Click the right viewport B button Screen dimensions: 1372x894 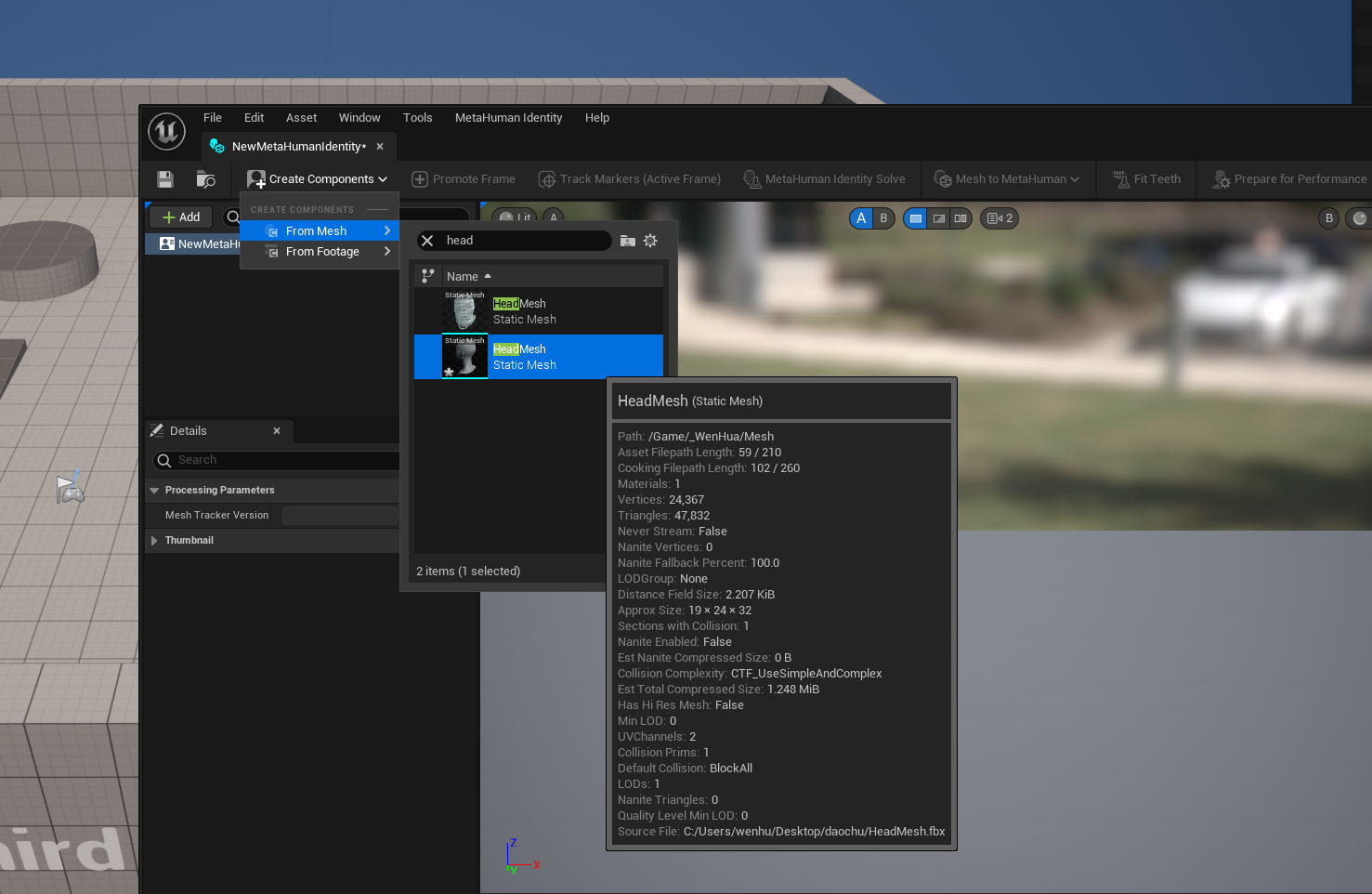pos(1329,218)
